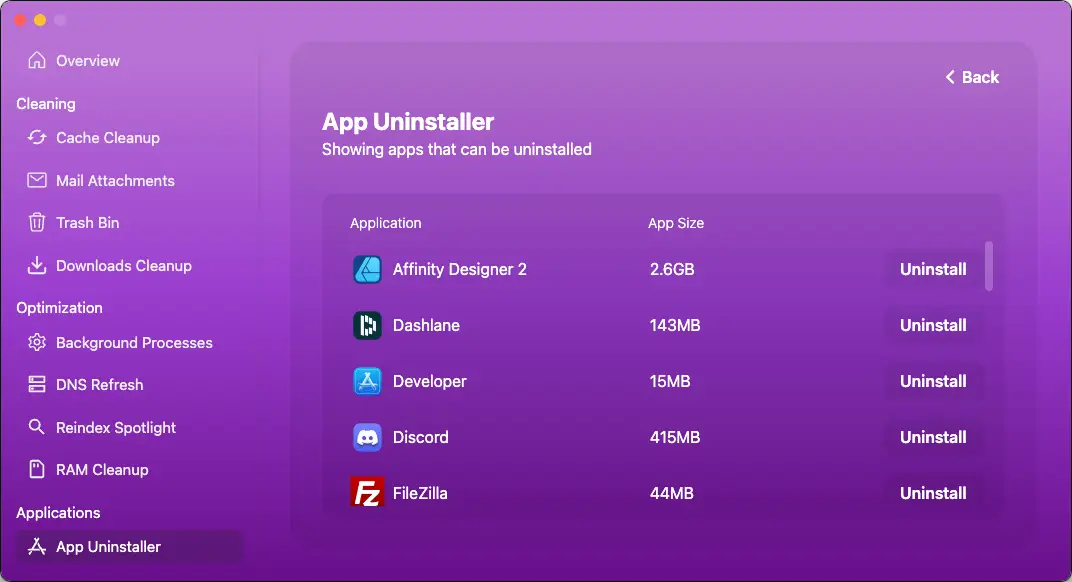Click the Trash Bin icon in sidebar
Viewport: 1072px width, 582px height.
[x=37, y=223]
